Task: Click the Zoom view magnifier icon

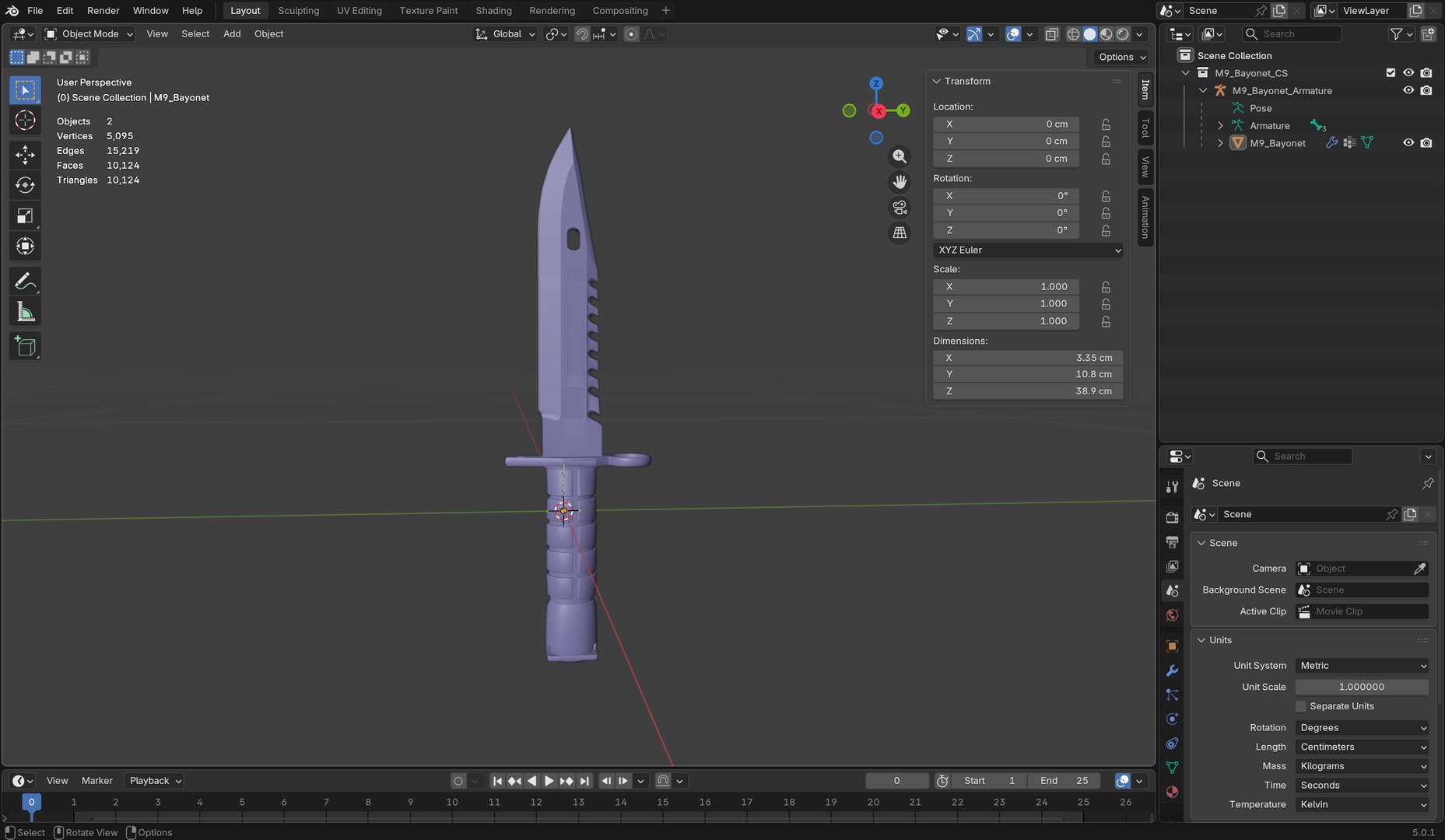Action: pos(900,156)
